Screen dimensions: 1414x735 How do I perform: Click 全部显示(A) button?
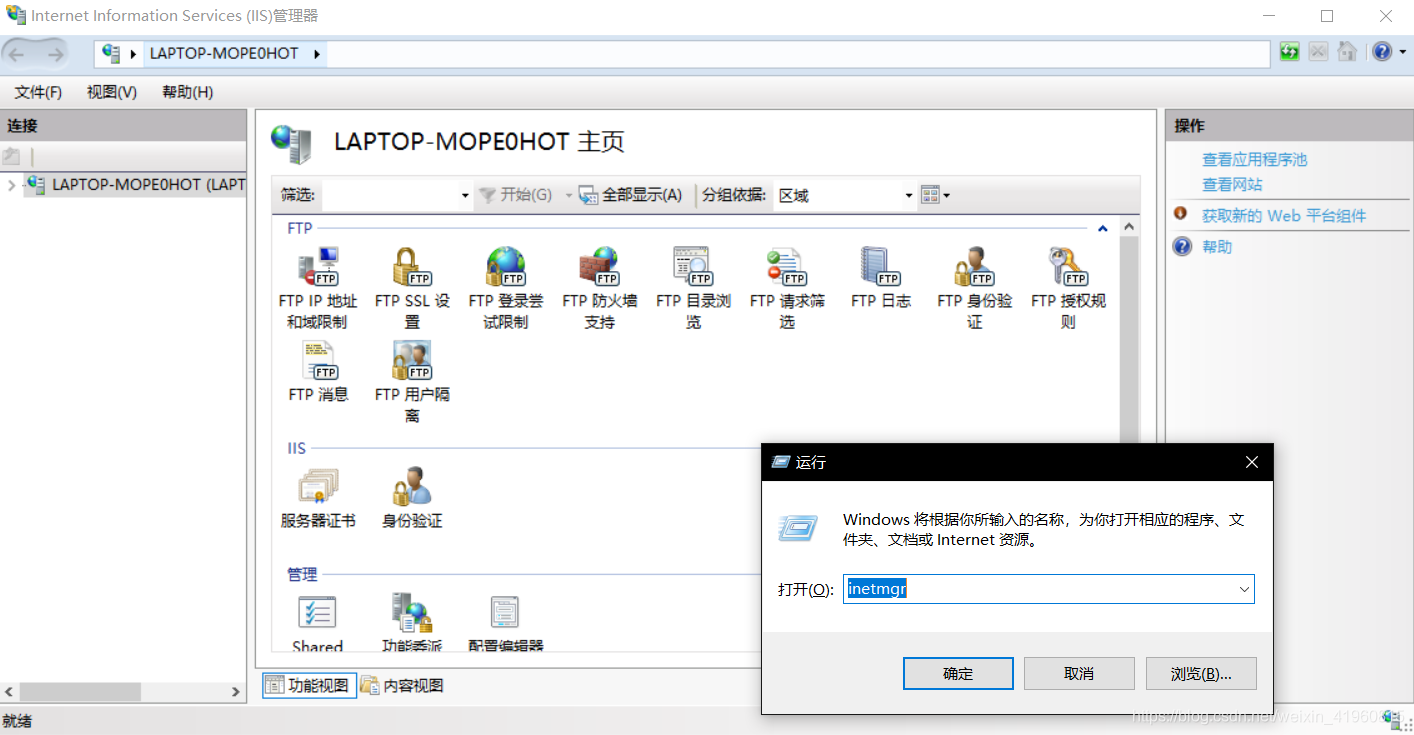631,195
